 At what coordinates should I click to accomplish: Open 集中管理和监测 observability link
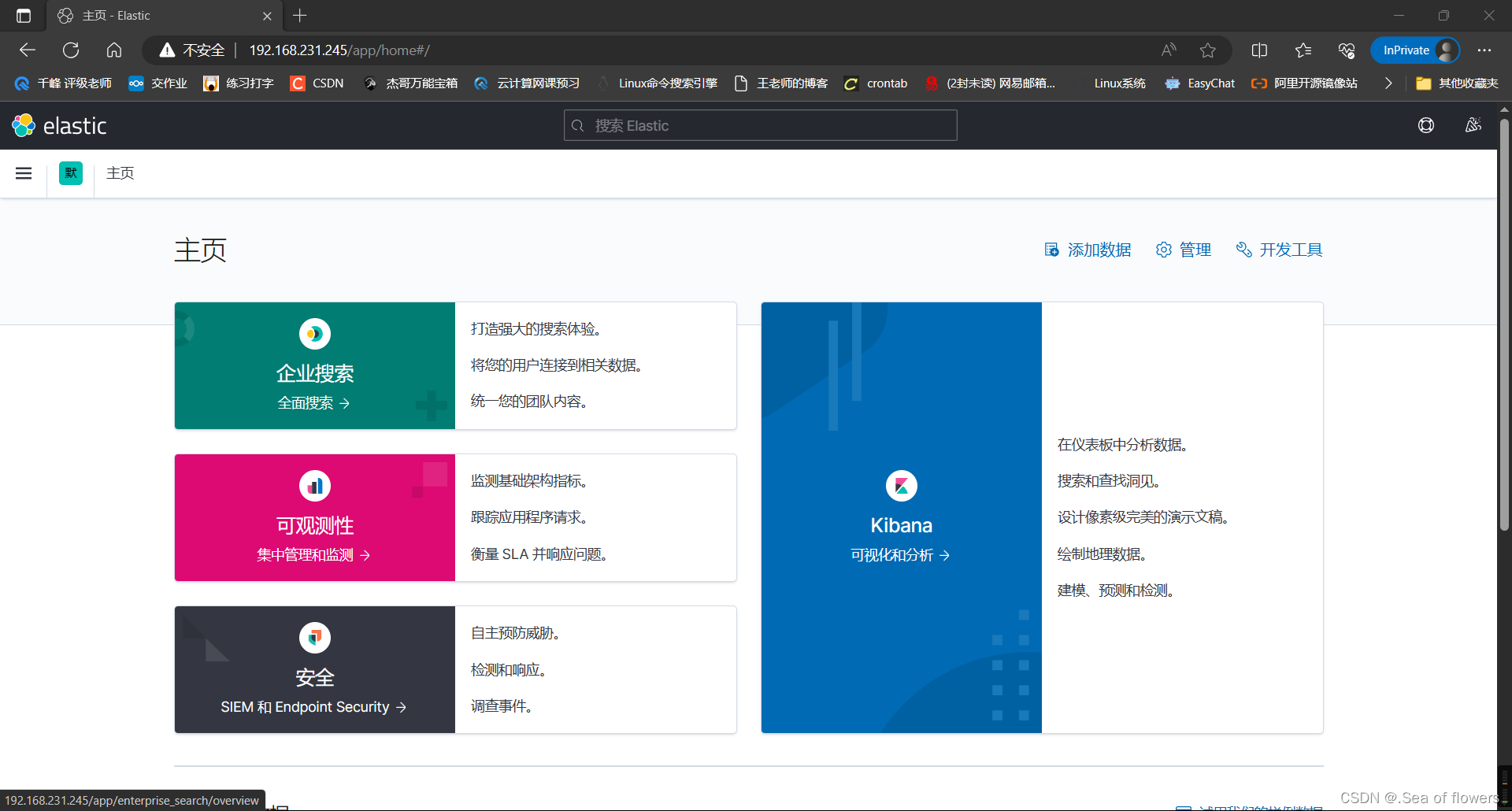click(x=313, y=555)
